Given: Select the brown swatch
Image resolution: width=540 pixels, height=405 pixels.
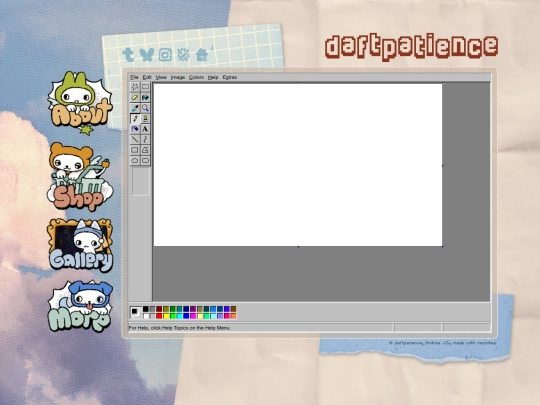Looking at the screenshot, I should pos(233,309).
